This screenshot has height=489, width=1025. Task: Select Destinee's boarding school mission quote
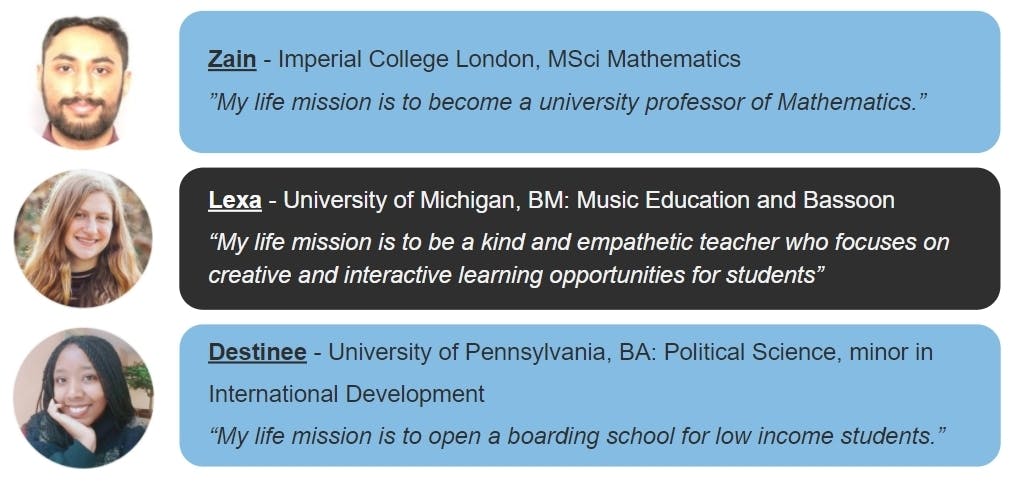click(x=576, y=436)
